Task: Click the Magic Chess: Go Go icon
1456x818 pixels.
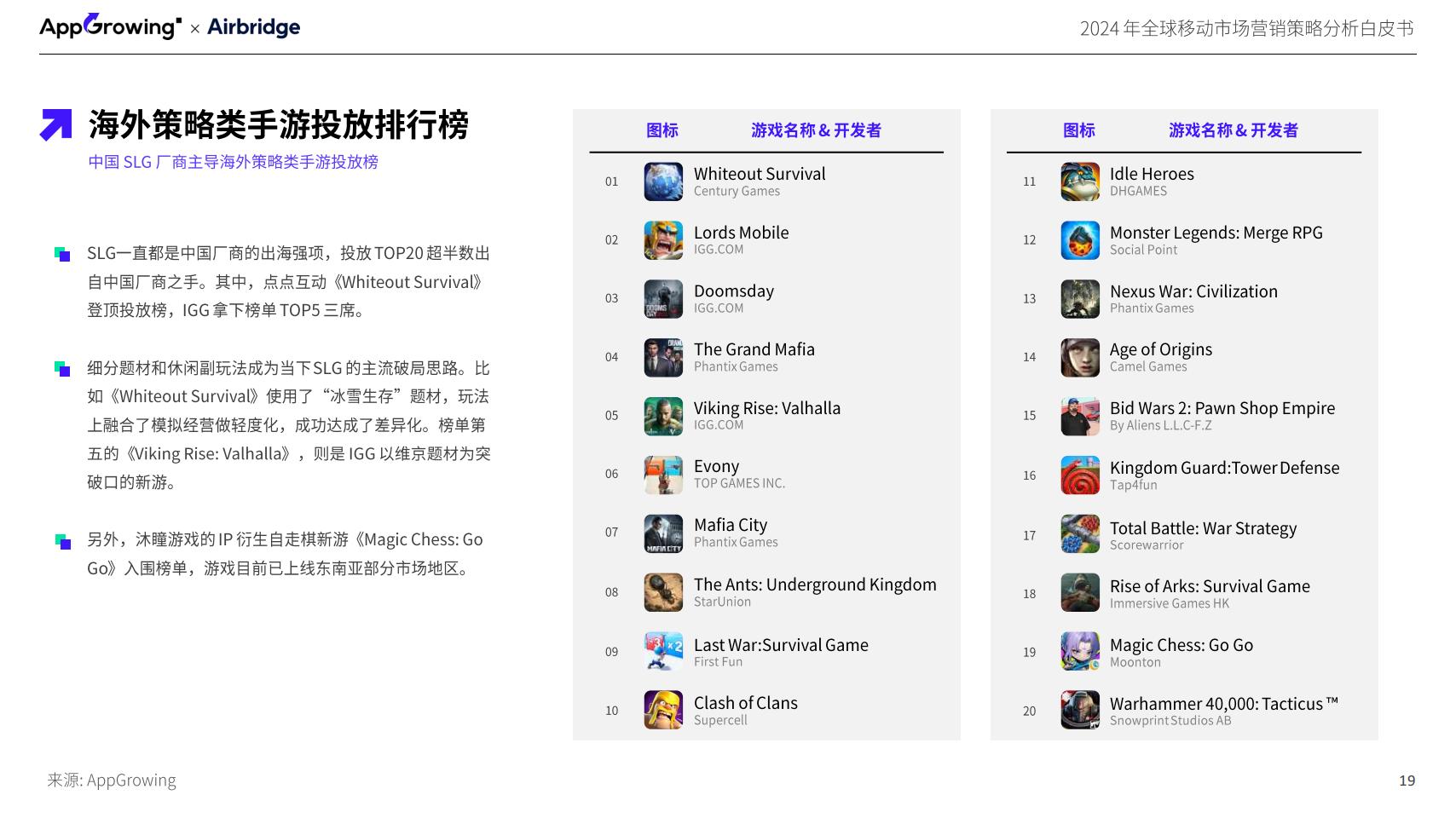Action: 1080,652
